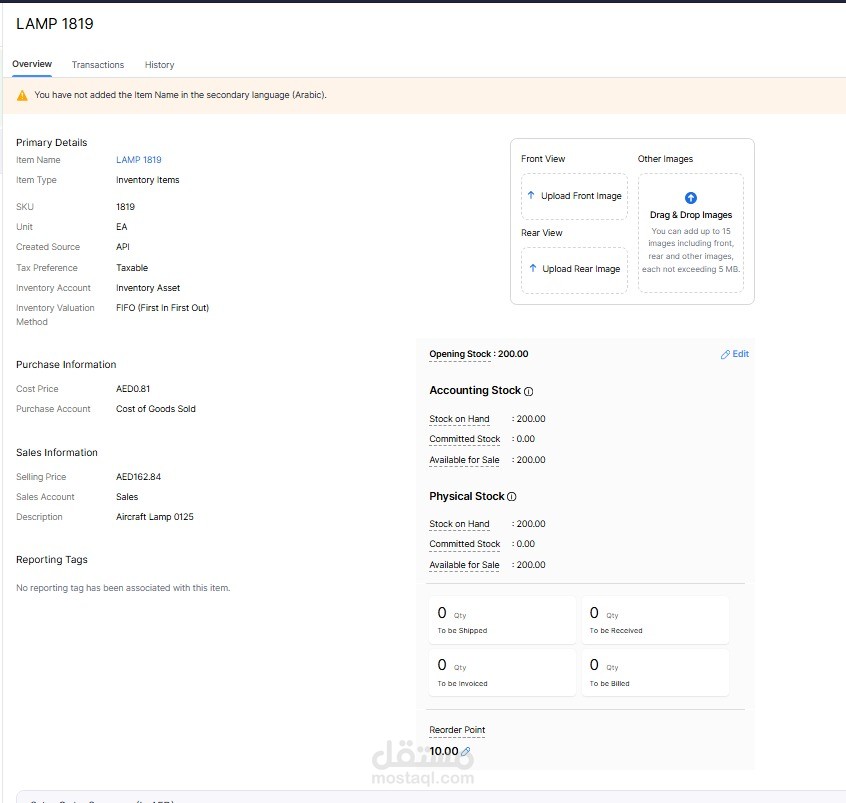Select the cost price AED0.81
Image resolution: width=846 pixels, height=803 pixels.
[x=133, y=389]
